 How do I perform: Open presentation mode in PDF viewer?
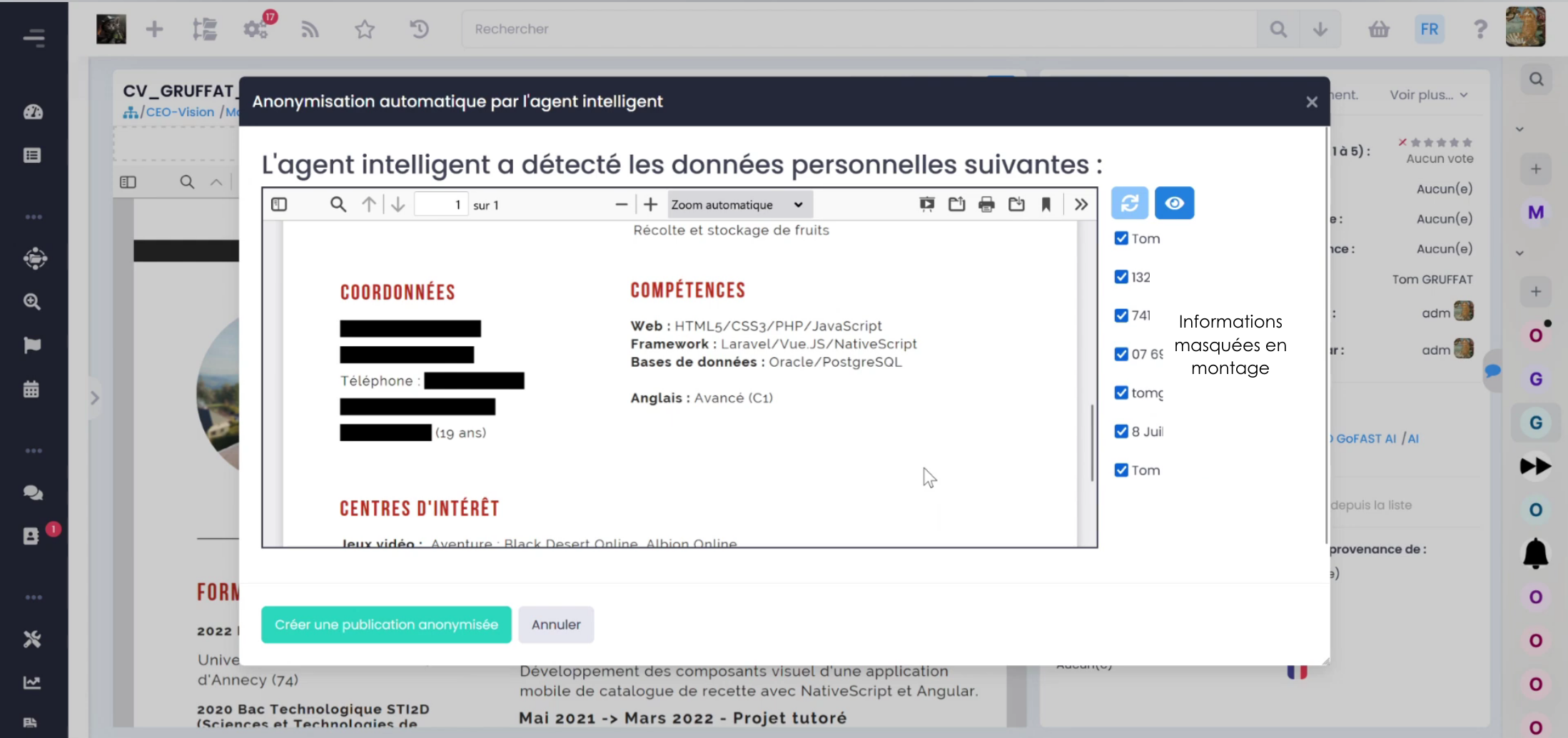927,203
